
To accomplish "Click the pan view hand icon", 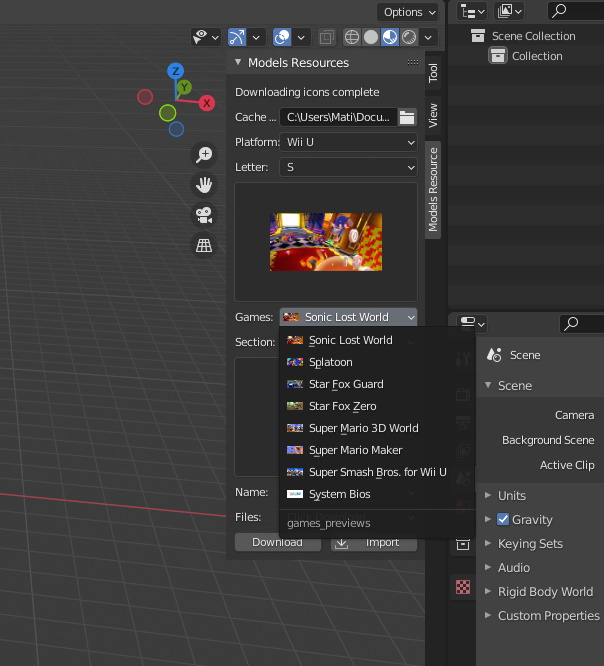I will [204, 185].
